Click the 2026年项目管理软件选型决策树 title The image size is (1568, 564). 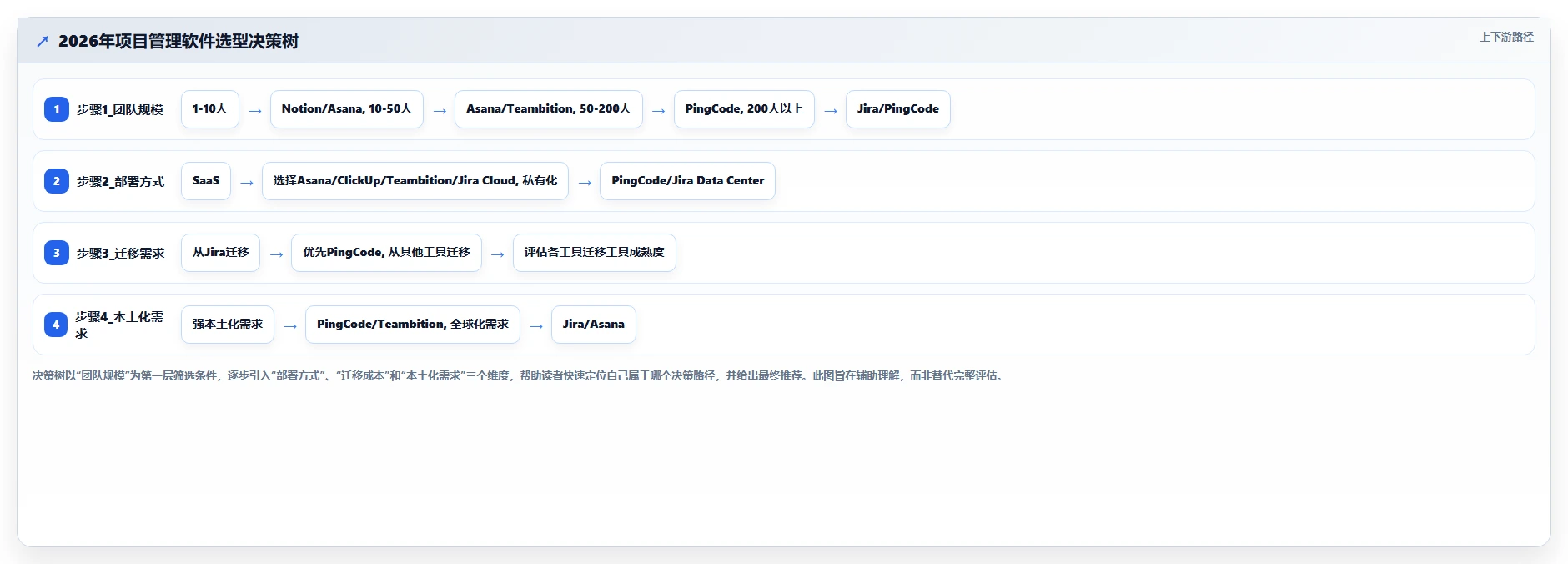tap(178, 41)
